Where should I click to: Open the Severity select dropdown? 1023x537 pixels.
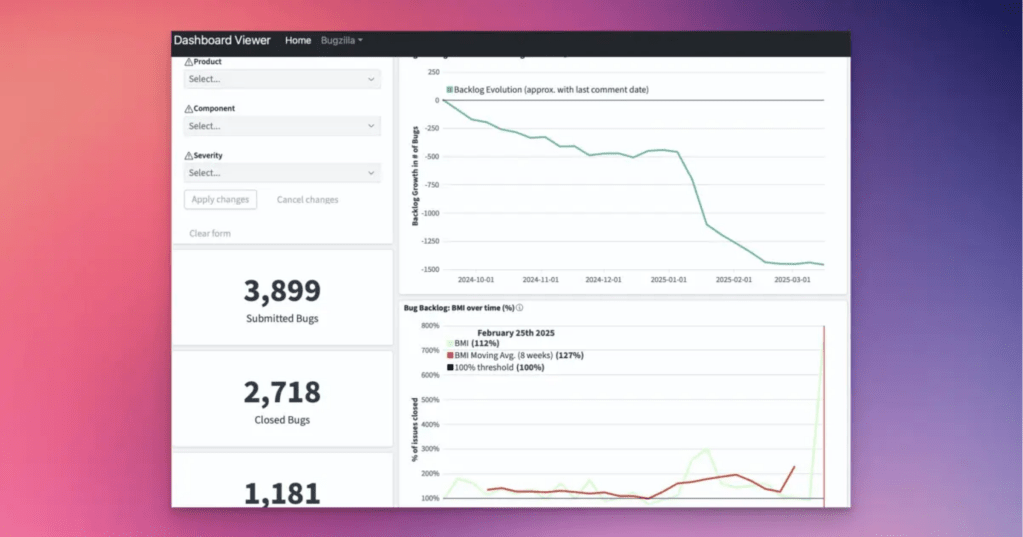pyautogui.click(x=282, y=173)
